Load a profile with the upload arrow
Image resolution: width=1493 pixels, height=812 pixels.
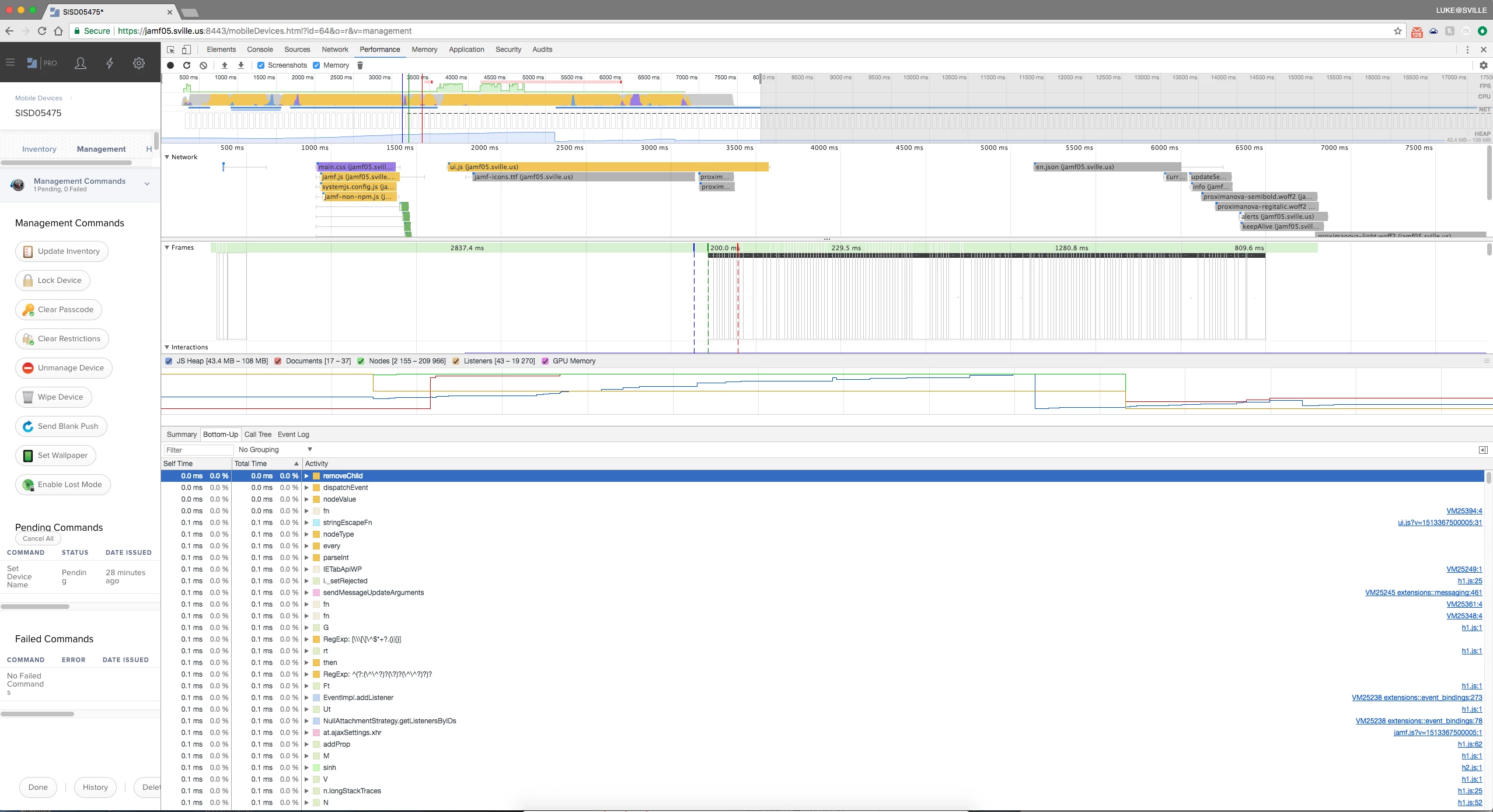coord(225,65)
